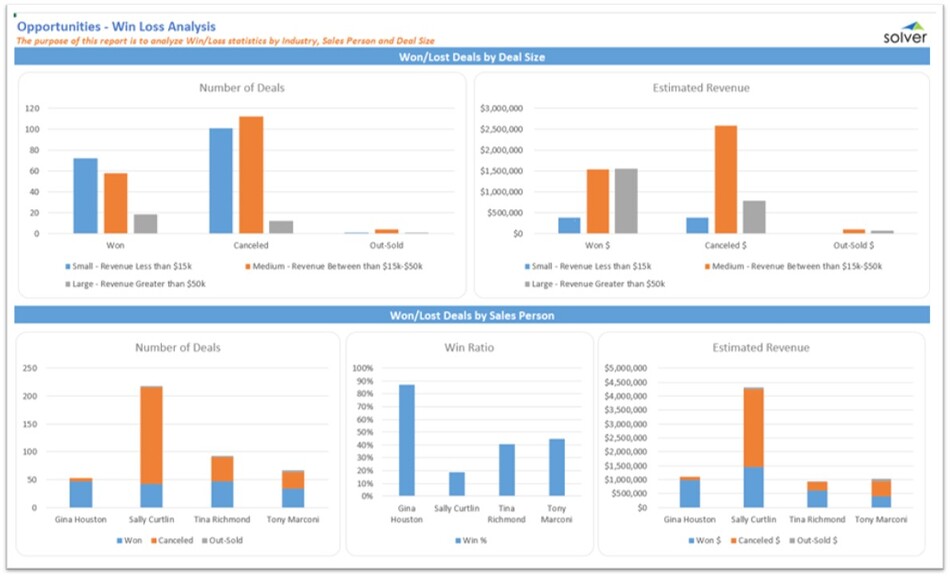Click the orange Canceled legend marker under sales person deals

pos(153,540)
